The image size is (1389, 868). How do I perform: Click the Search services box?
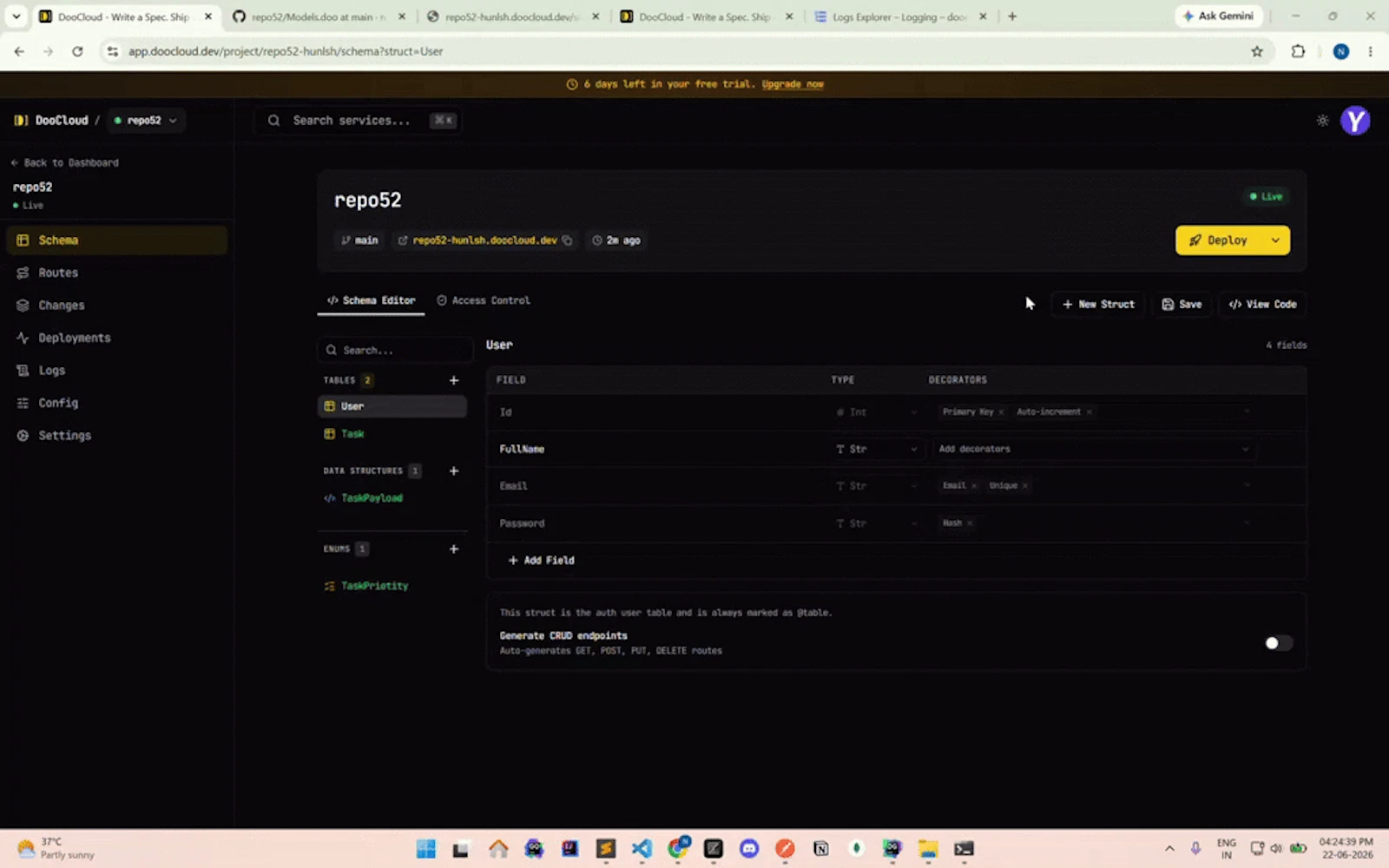tap(358, 121)
